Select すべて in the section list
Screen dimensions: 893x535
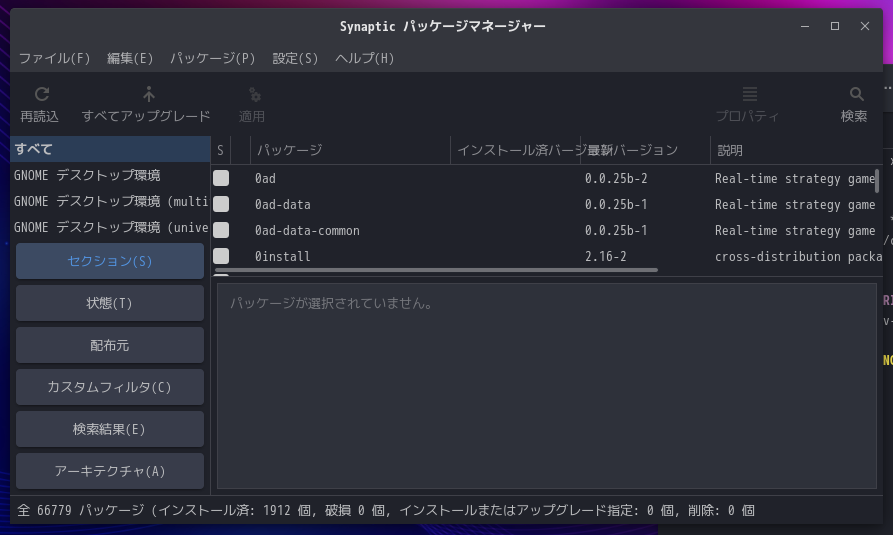110,149
